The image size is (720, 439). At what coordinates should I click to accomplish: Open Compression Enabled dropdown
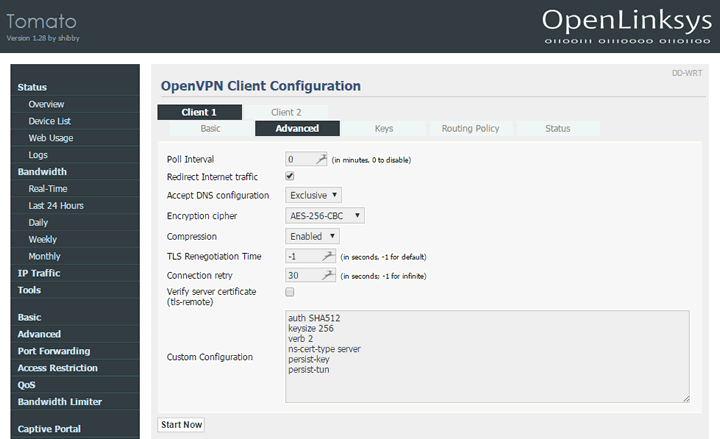coord(312,236)
